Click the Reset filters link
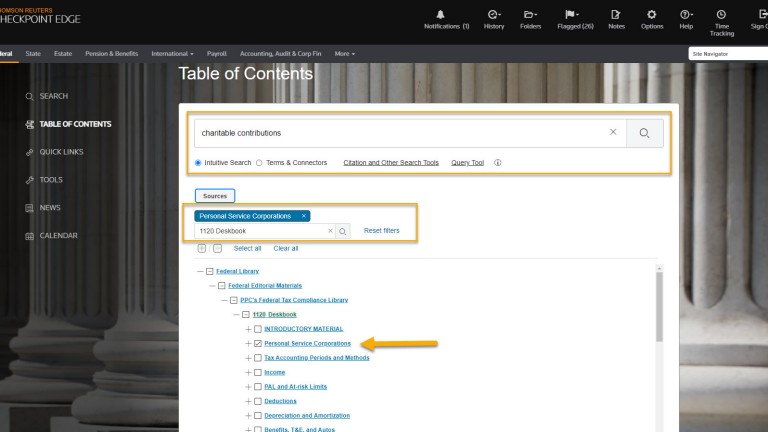Viewport: 768px width, 432px height. tap(381, 231)
